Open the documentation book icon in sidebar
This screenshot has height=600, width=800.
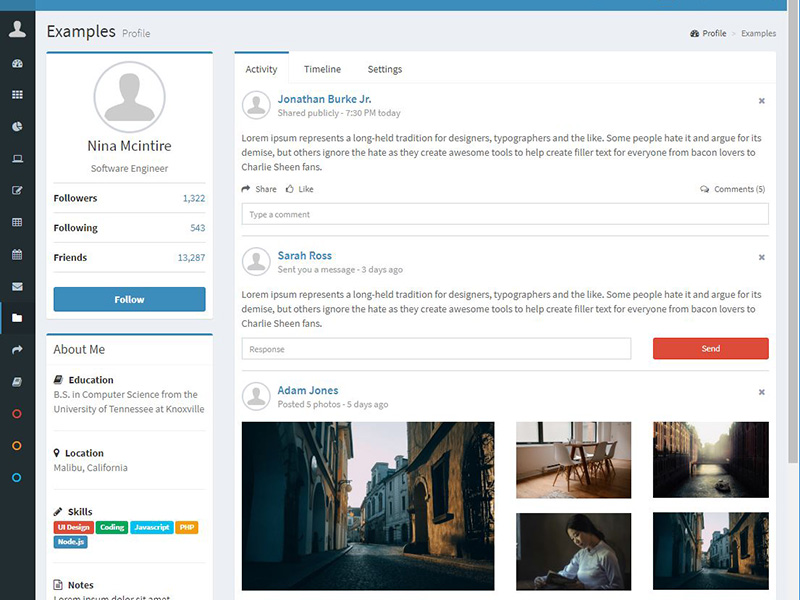pos(17,382)
